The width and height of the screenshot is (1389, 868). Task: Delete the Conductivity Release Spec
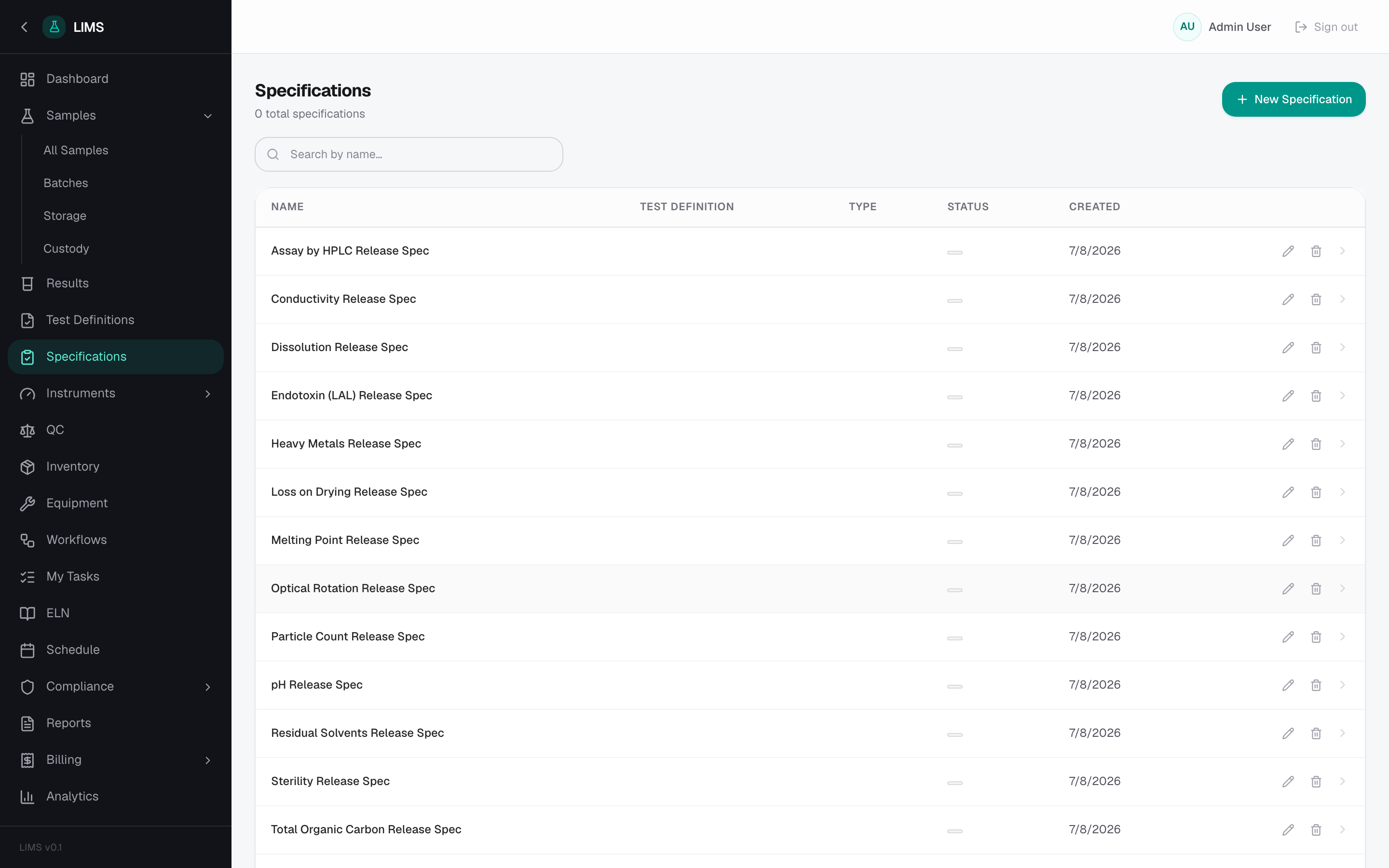point(1316,299)
